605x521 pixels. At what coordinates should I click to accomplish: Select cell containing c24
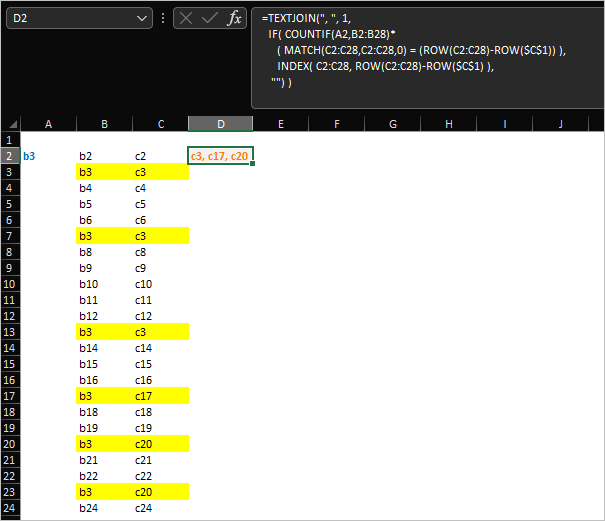(x=161, y=508)
